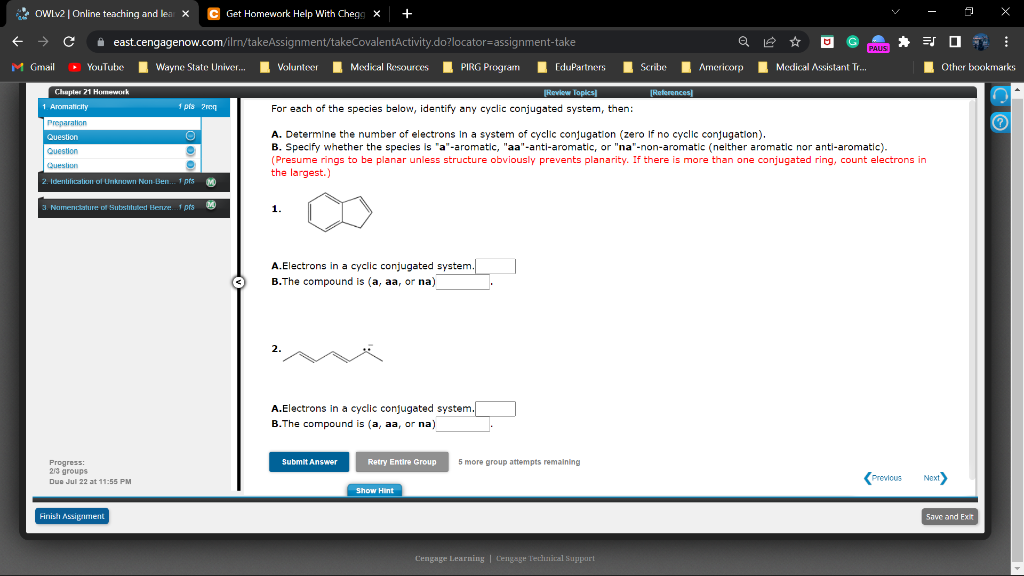Open the paused extension icon
This screenshot has height=576, width=1024.
coord(878,43)
